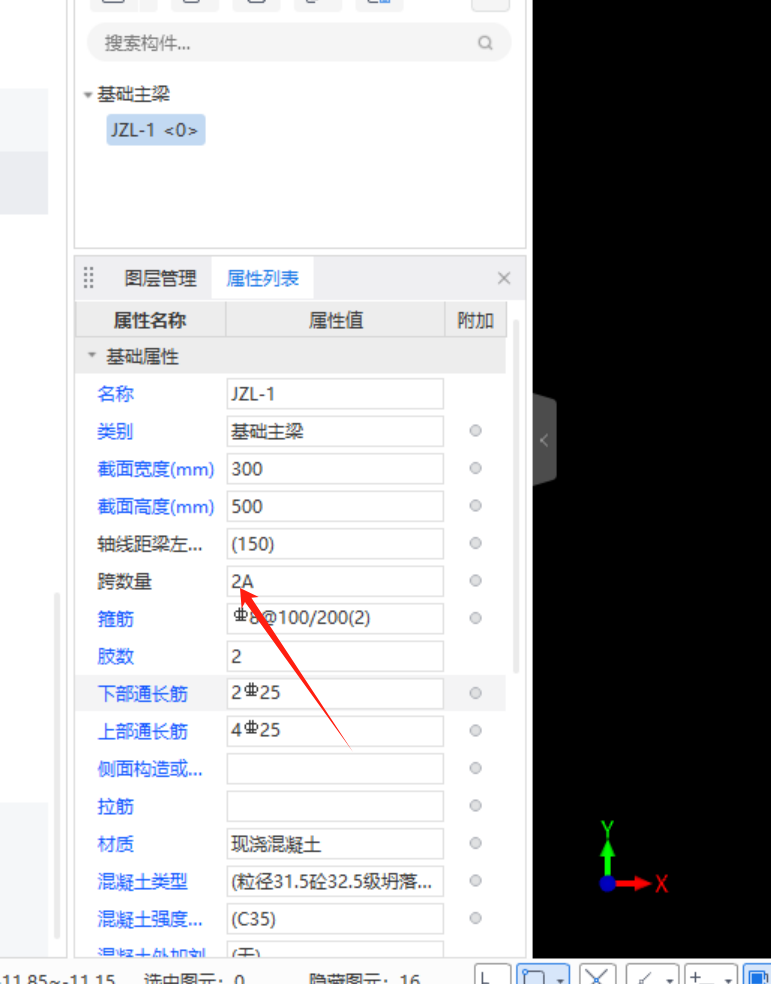Edit the 箍筋 value 8@100/200(2)
This screenshot has width=771, height=984.
coord(335,619)
